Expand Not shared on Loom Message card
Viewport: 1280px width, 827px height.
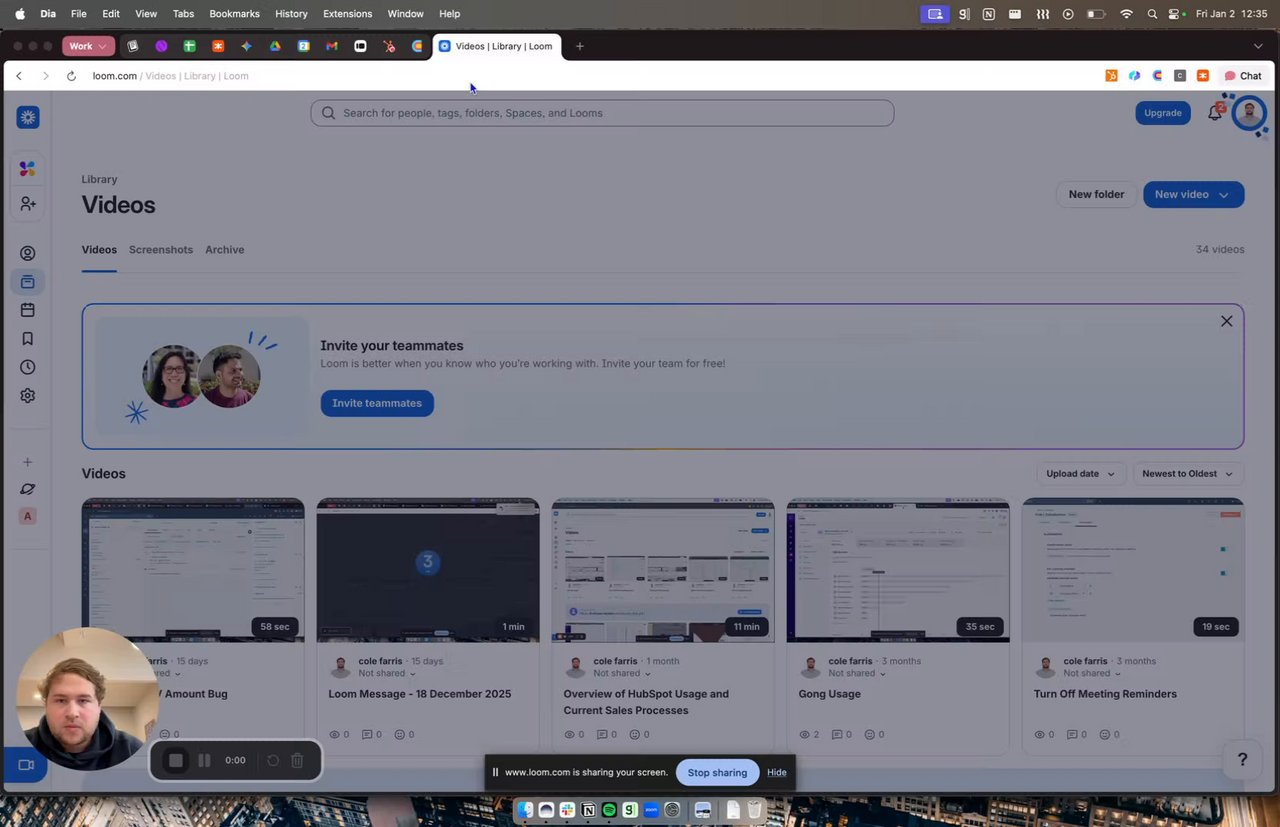tap(387, 674)
